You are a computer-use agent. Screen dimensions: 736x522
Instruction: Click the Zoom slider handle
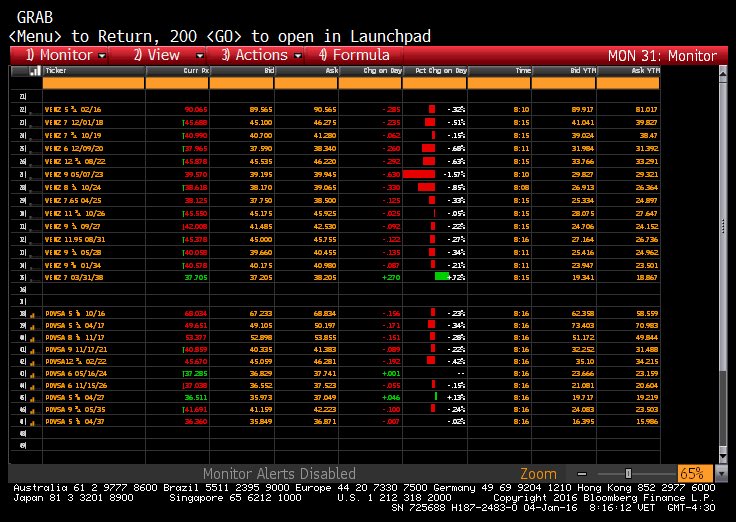[628, 474]
